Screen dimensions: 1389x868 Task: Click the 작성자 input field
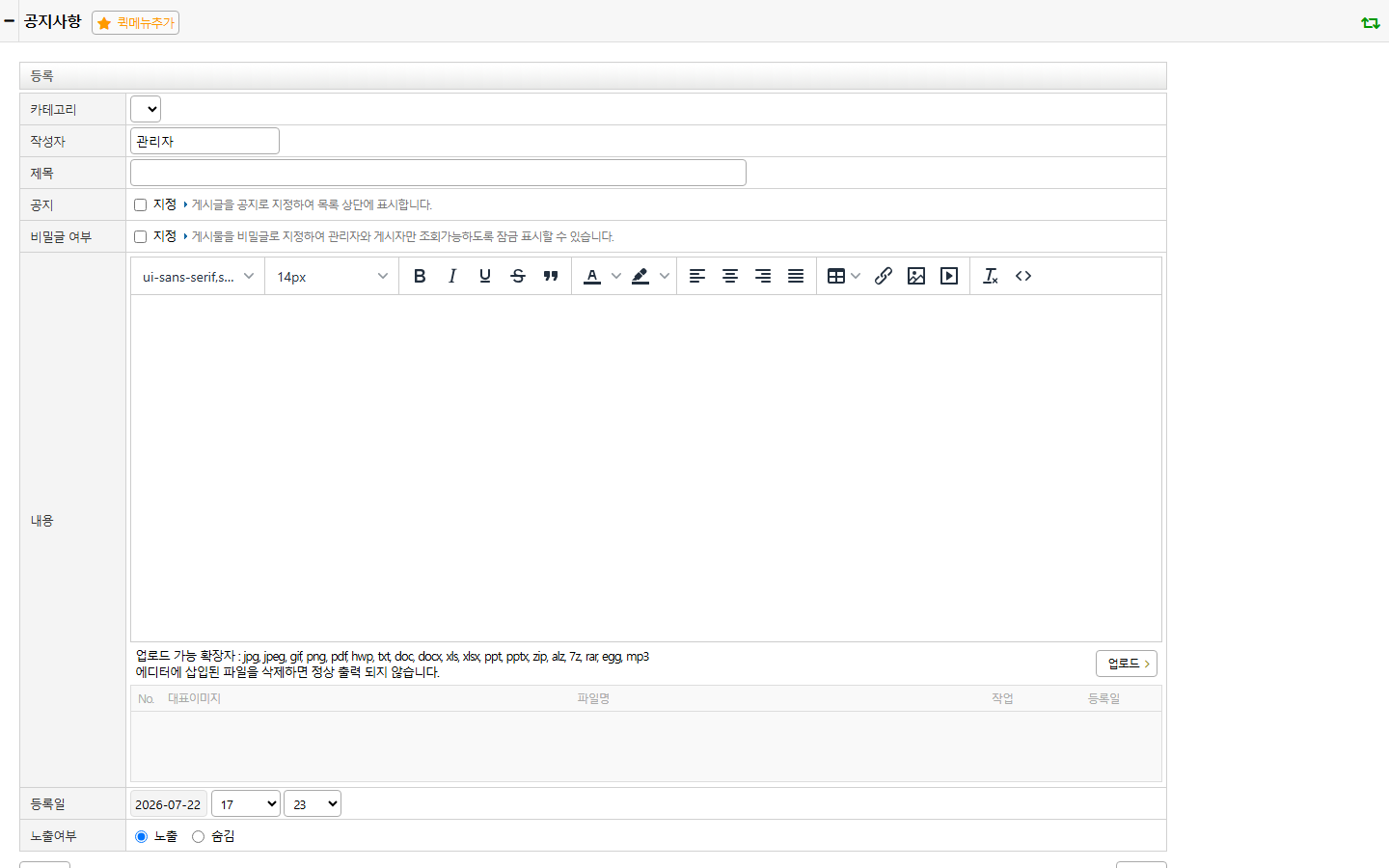[204, 141]
